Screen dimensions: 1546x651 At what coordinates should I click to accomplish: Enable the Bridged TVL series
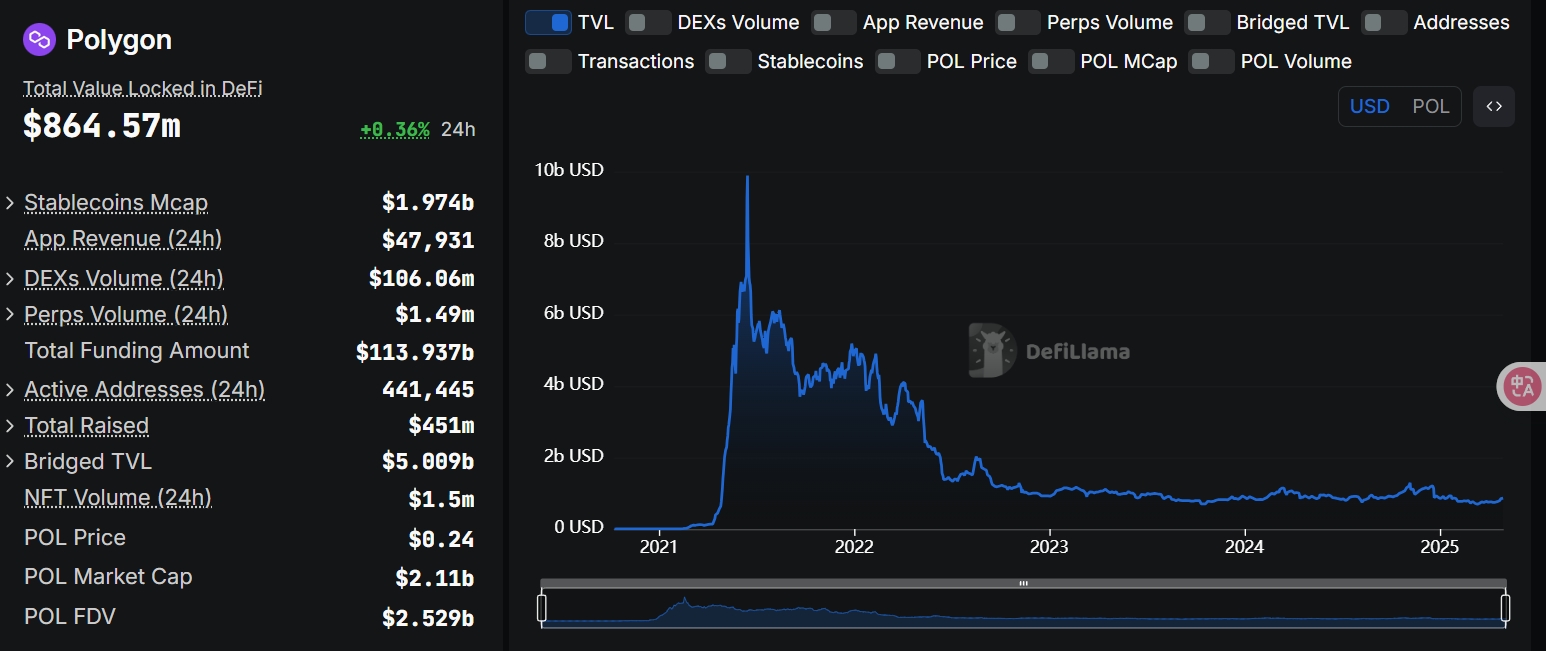(1207, 22)
